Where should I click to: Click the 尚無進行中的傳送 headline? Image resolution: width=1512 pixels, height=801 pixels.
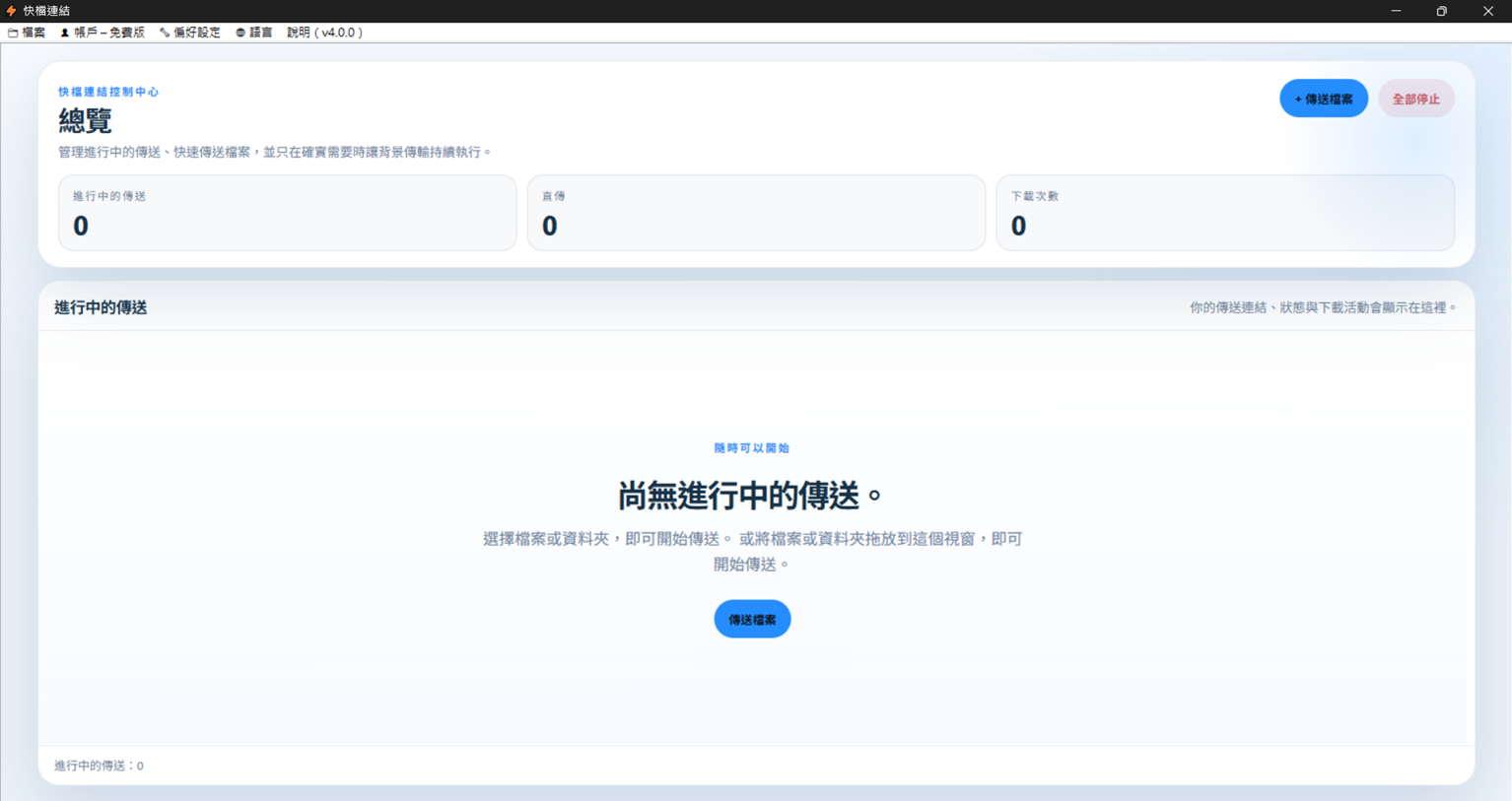(x=751, y=496)
